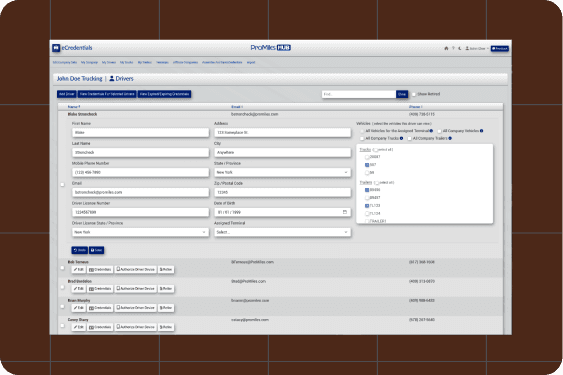This screenshot has width=563, height=375.
Task: Sort the driver list by Email column
Action: point(237,107)
